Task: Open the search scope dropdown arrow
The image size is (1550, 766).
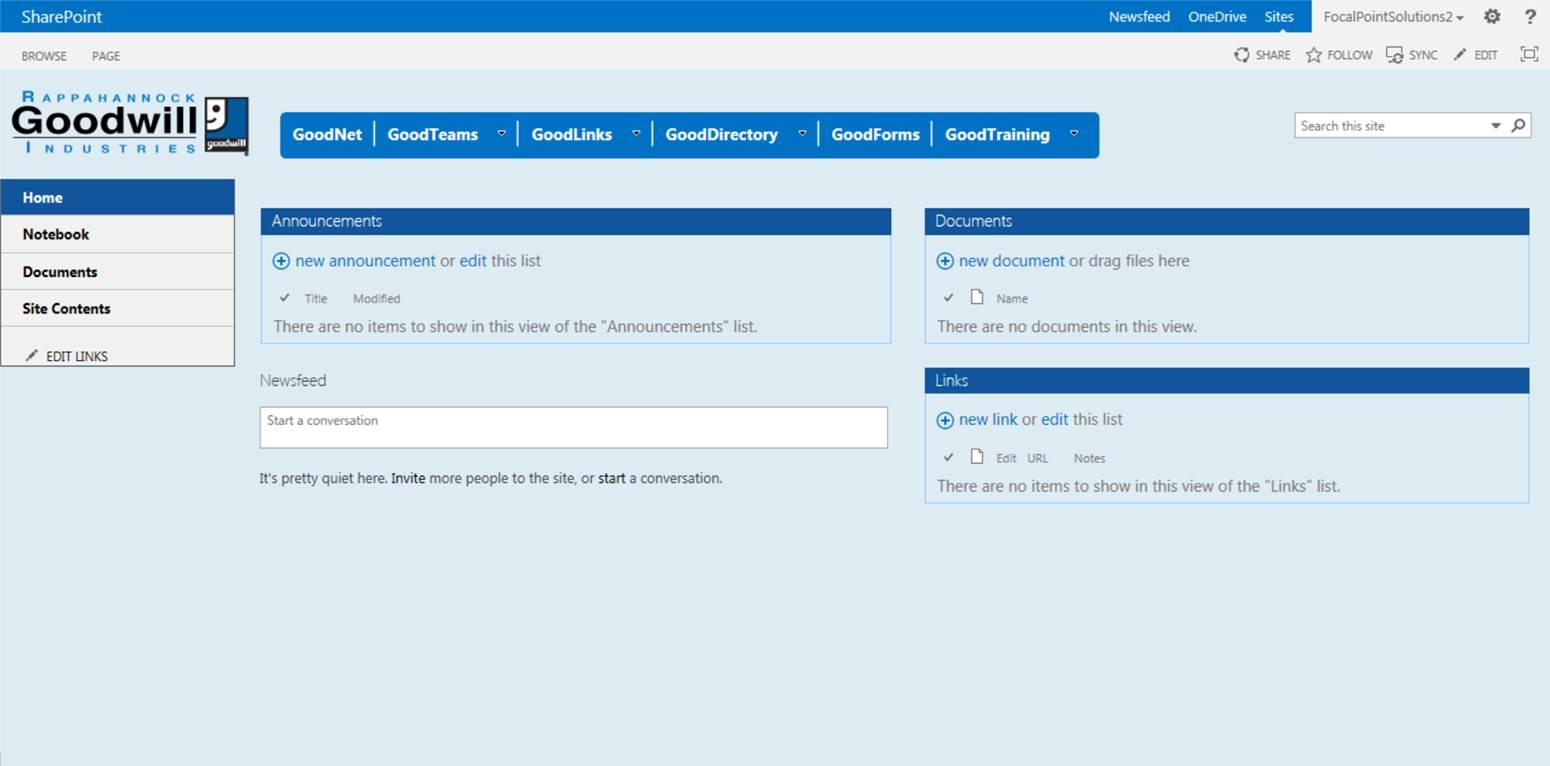Action: click(x=1496, y=126)
